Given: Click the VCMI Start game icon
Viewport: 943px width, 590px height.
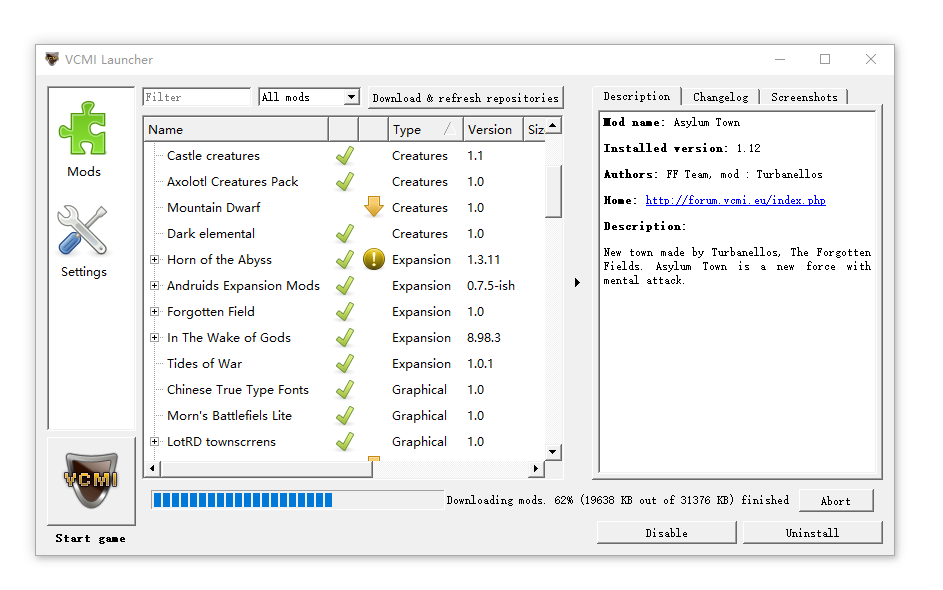Looking at the screenshot, I should [91, 478].
